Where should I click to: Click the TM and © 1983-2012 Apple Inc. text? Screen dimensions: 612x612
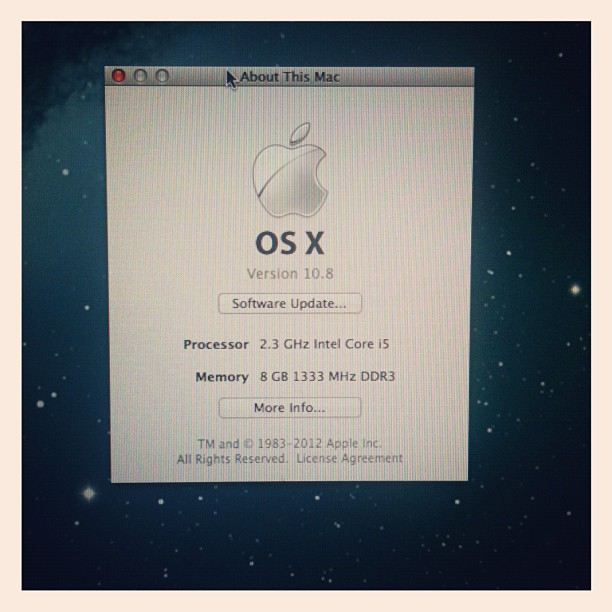tap(290, 444)
